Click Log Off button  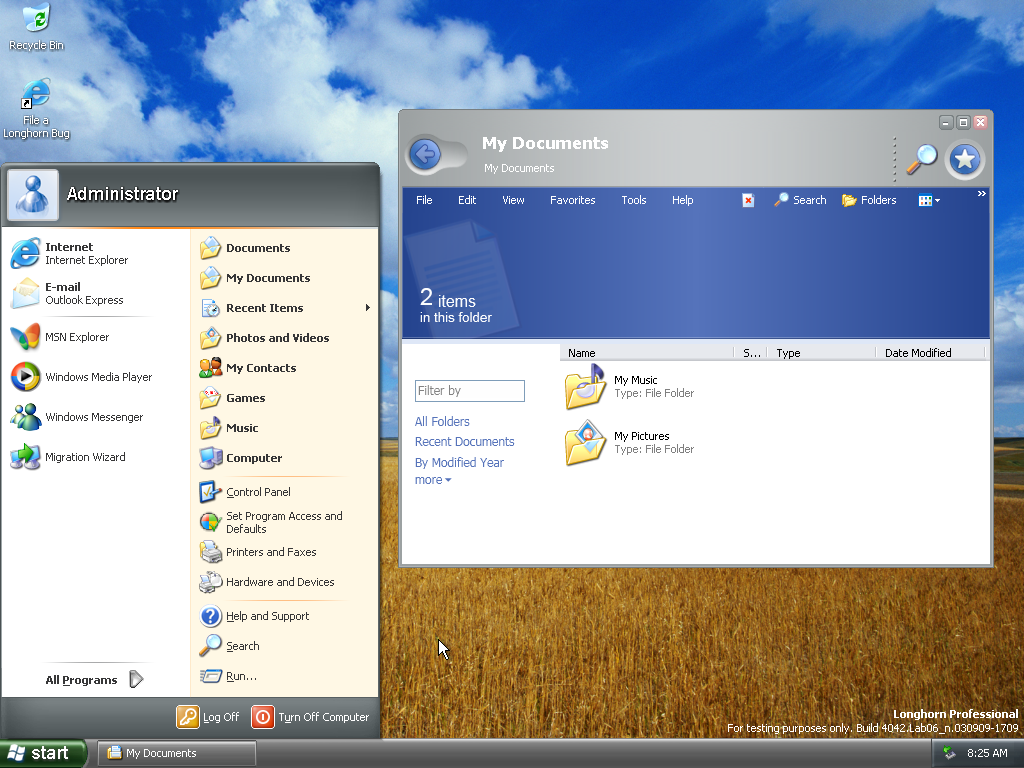click(x=208, y=717)
